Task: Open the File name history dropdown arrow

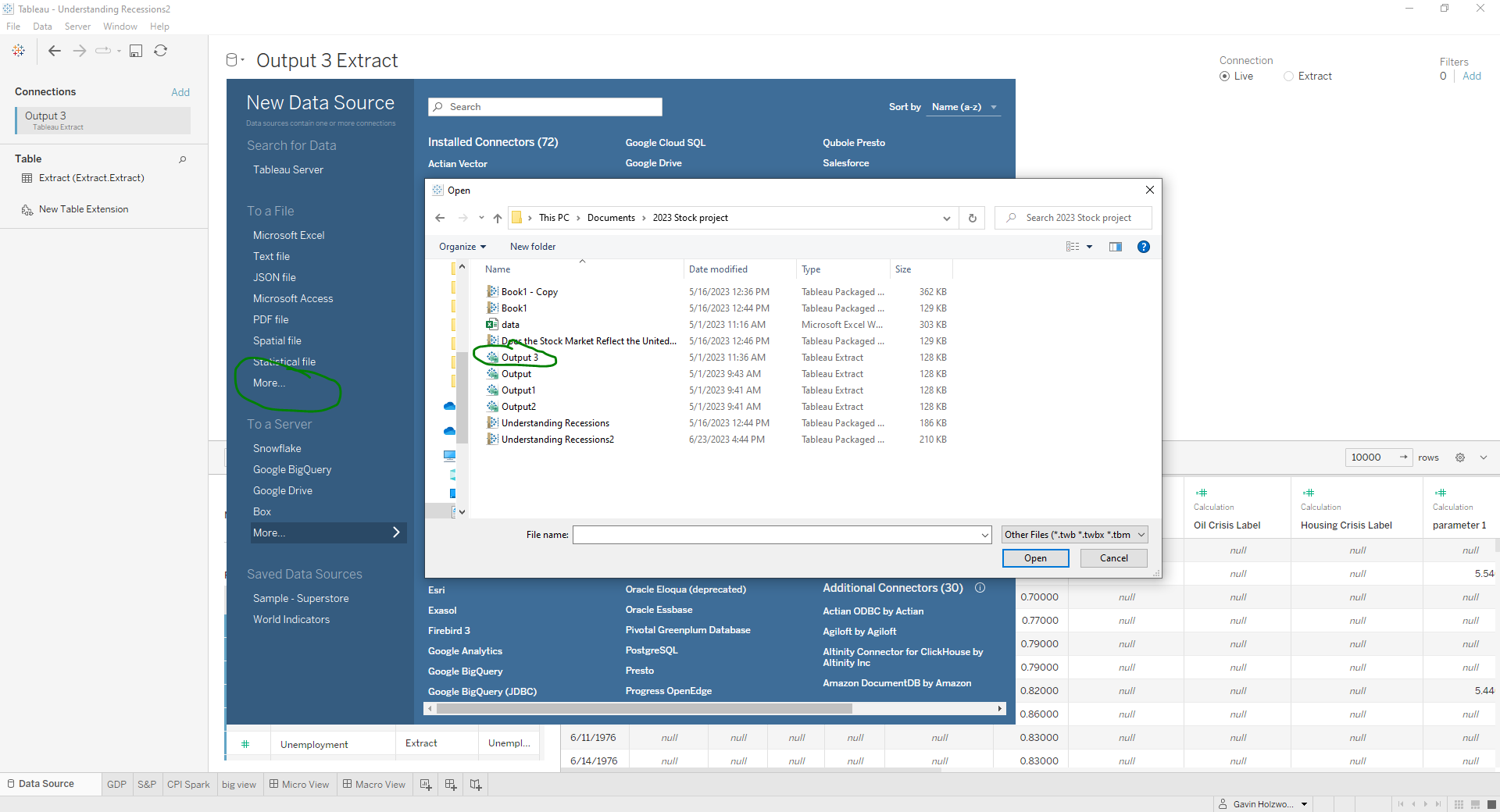Action: coord(985,535)
